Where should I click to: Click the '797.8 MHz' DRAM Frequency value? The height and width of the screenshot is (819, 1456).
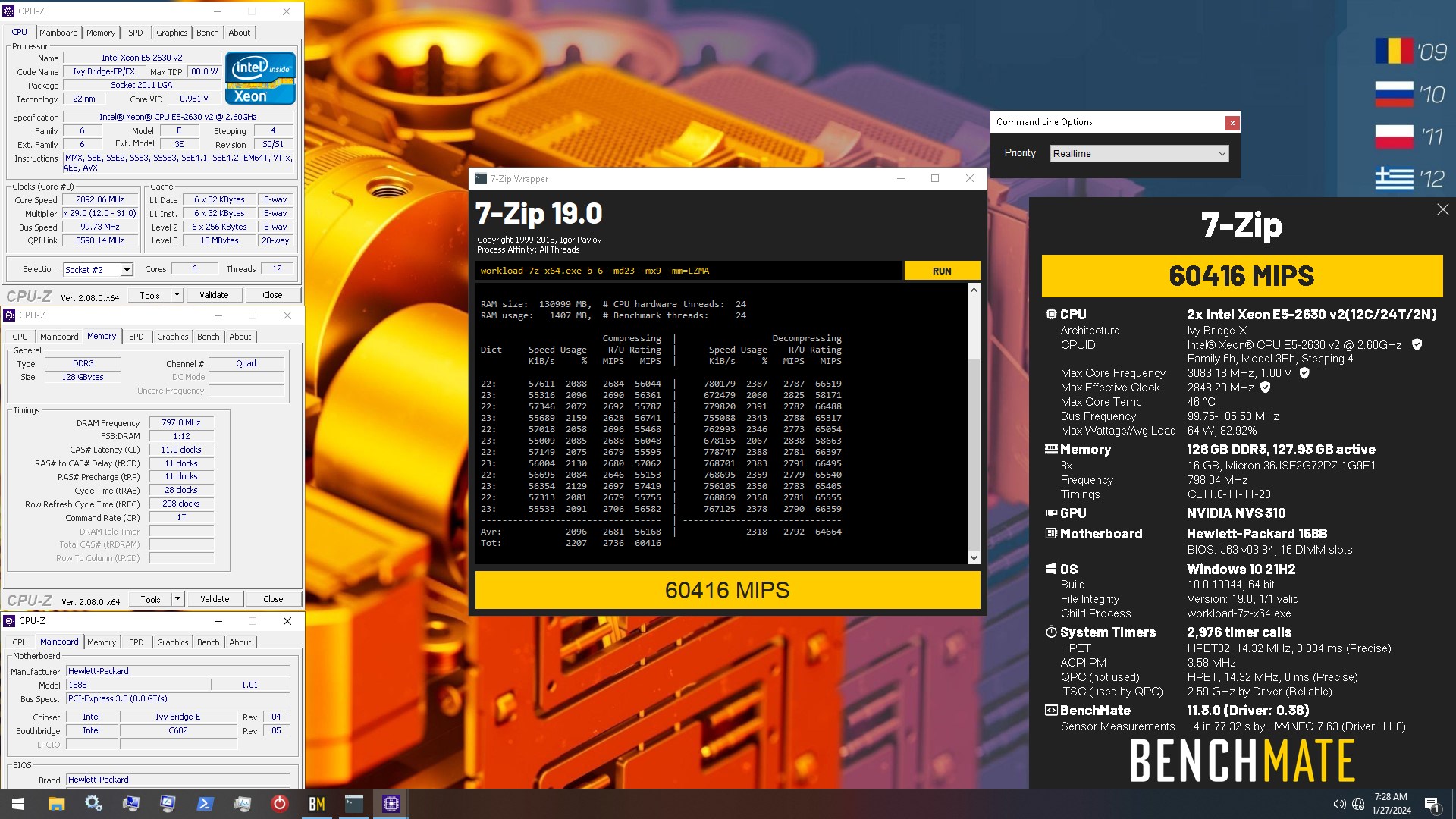coord(181,422)
